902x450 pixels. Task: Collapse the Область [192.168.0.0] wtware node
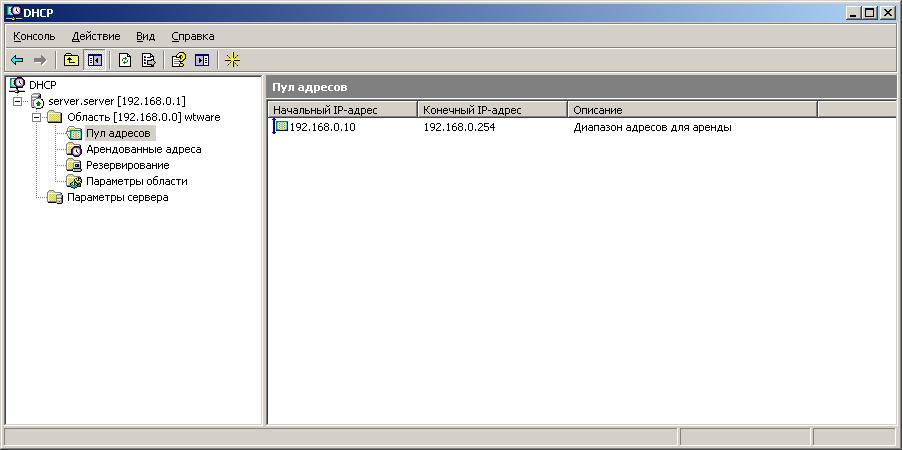pyautogui.click(x=36, y=117)
